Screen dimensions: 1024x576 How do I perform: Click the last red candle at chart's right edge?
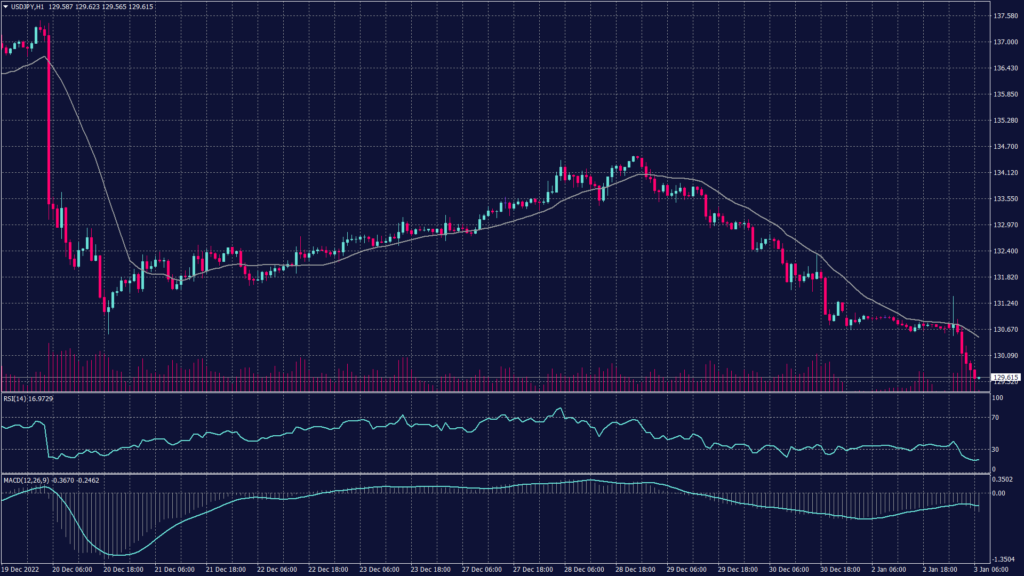976,376
